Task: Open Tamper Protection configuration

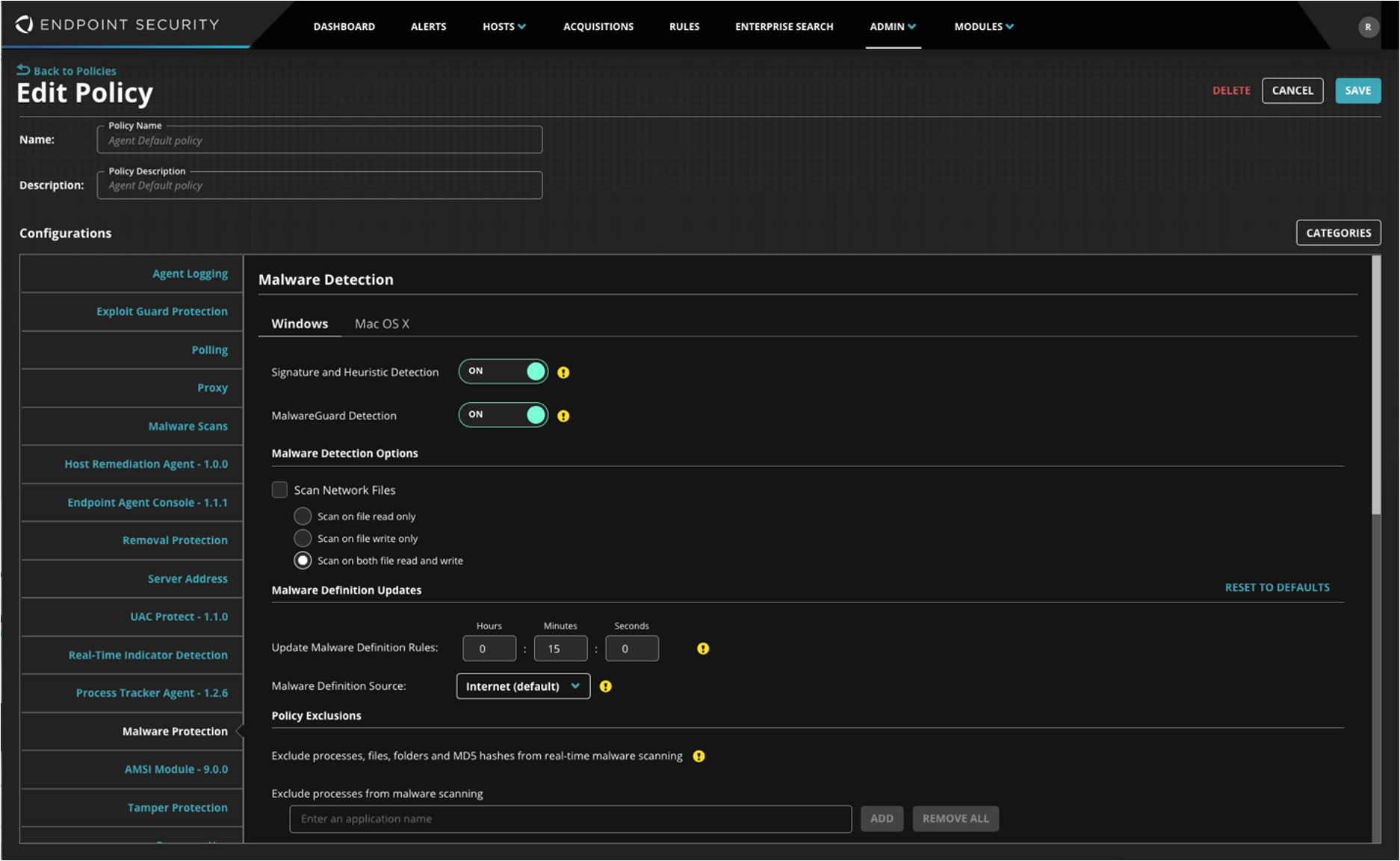Action: (132, 808)
